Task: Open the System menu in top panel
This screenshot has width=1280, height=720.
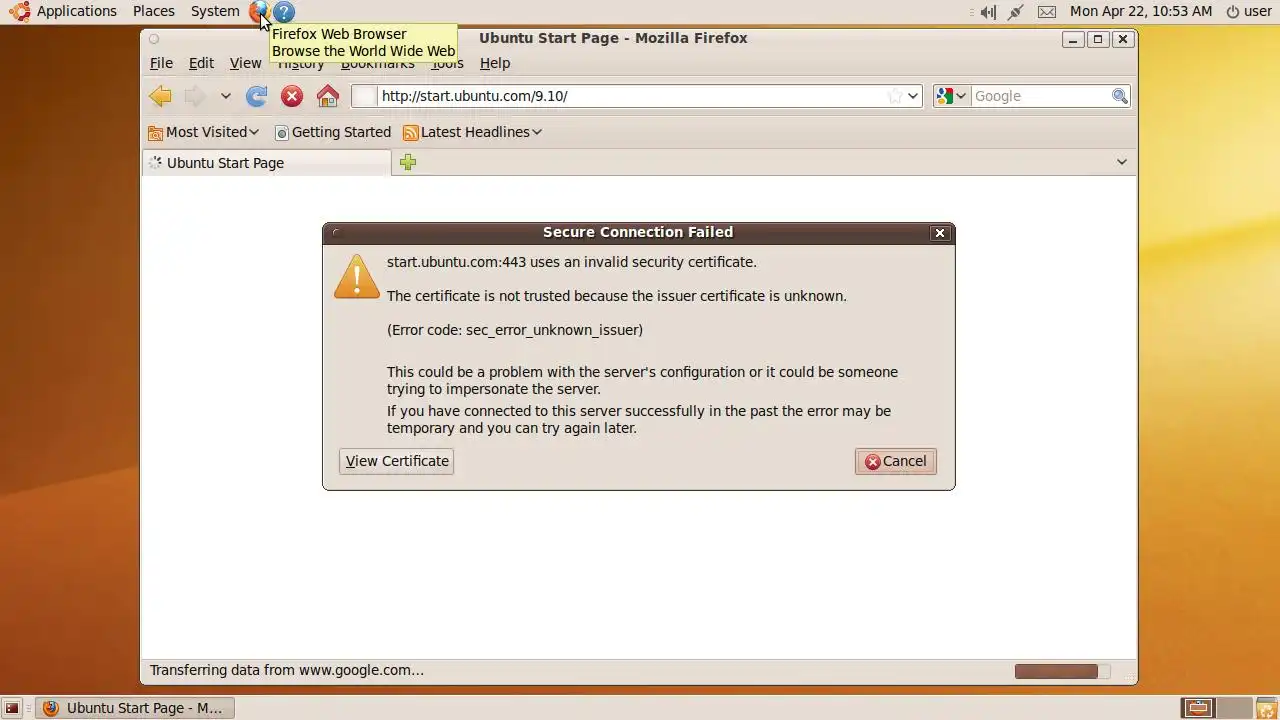Action: point(215,11)
